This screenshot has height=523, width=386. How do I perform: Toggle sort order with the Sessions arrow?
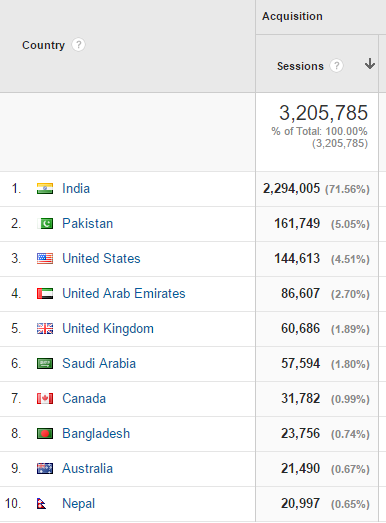pos(370,64)
